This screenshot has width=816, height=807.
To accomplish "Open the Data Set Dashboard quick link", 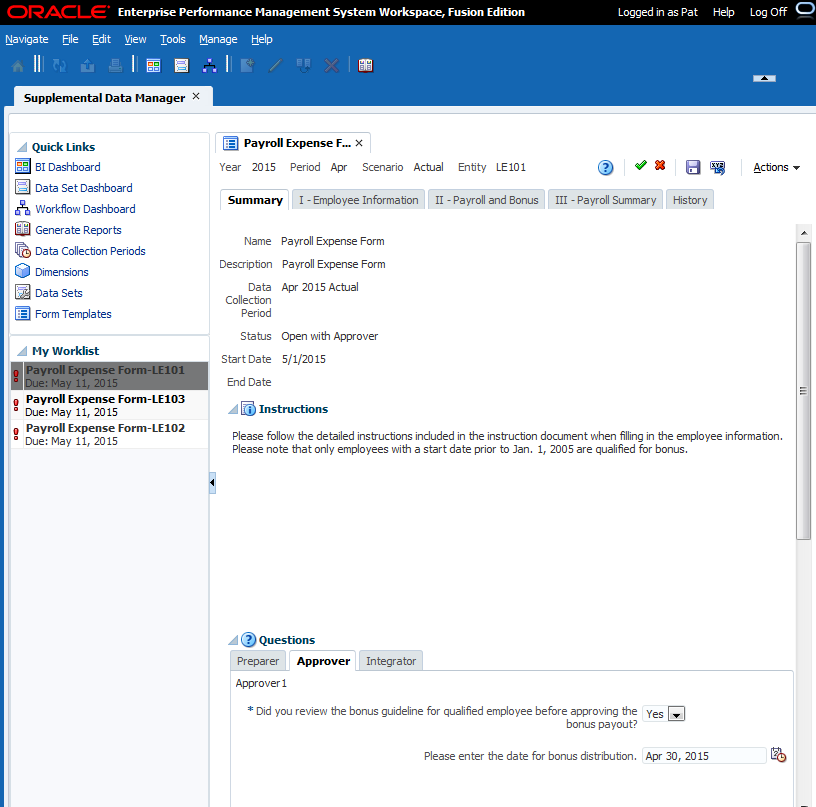I will (x=84, y=188).
